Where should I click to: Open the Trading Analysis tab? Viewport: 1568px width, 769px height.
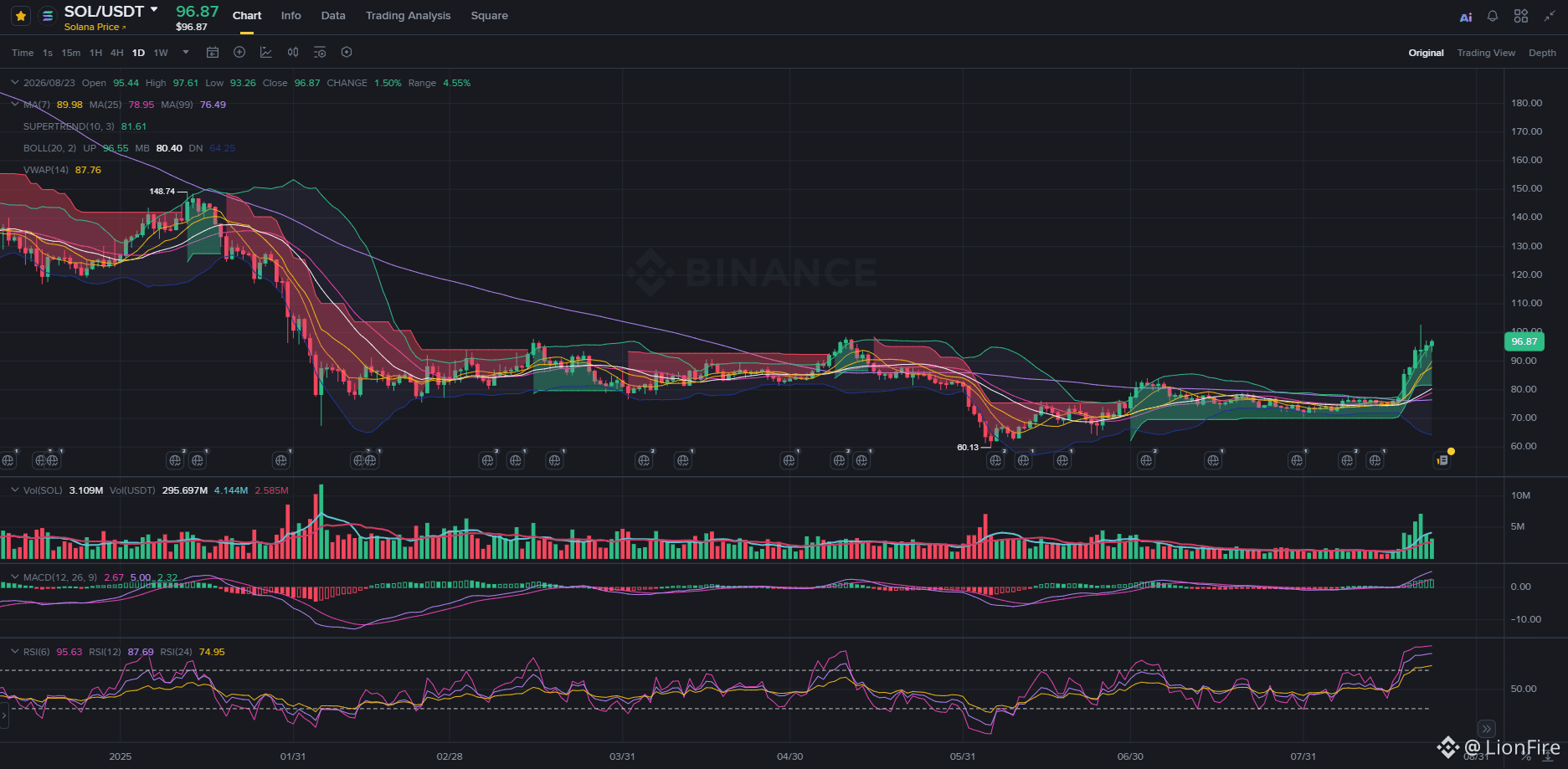pyautogui.click(x=408, y=16)
